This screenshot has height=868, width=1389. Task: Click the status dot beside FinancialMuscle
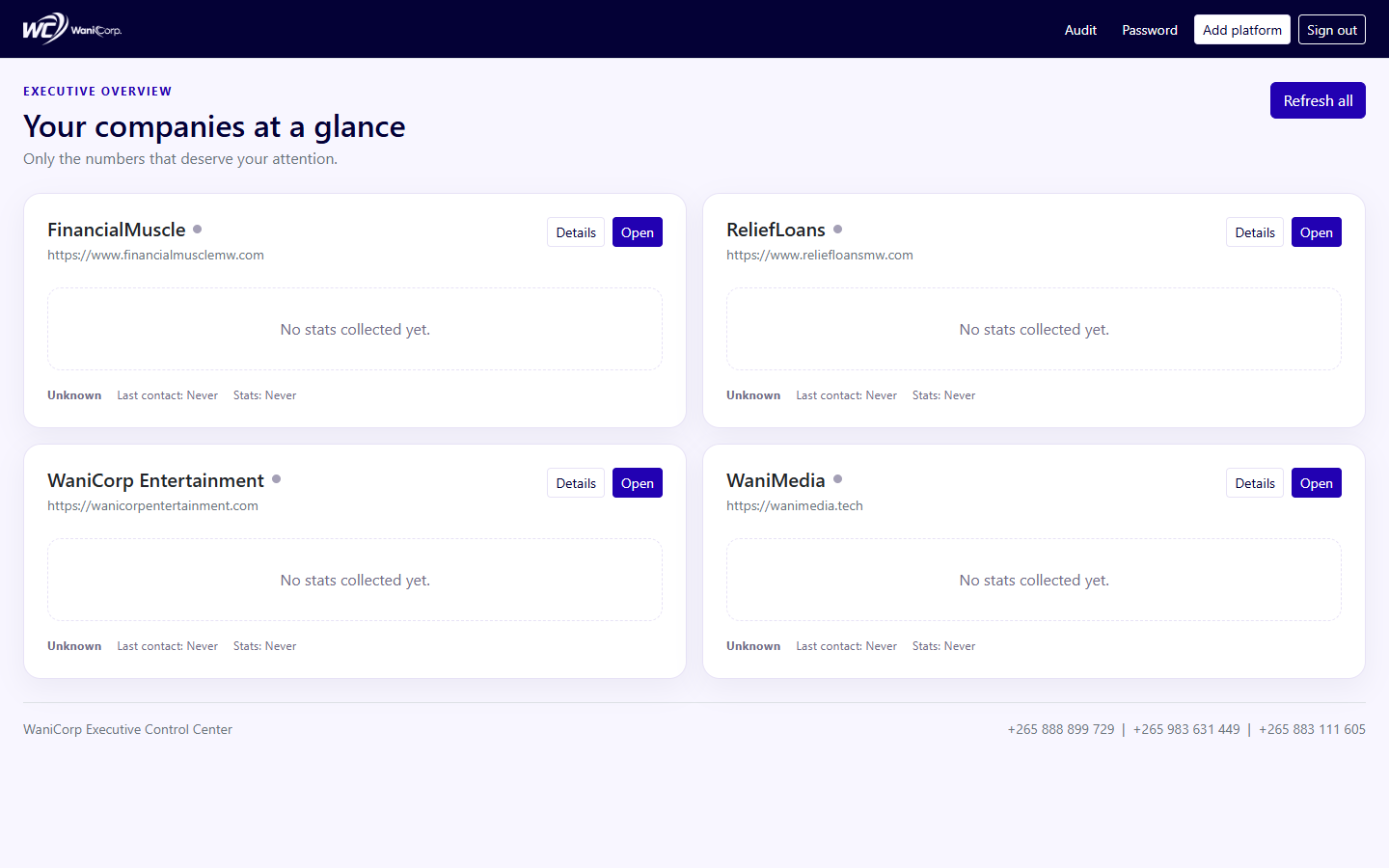(x=197, y=230)
